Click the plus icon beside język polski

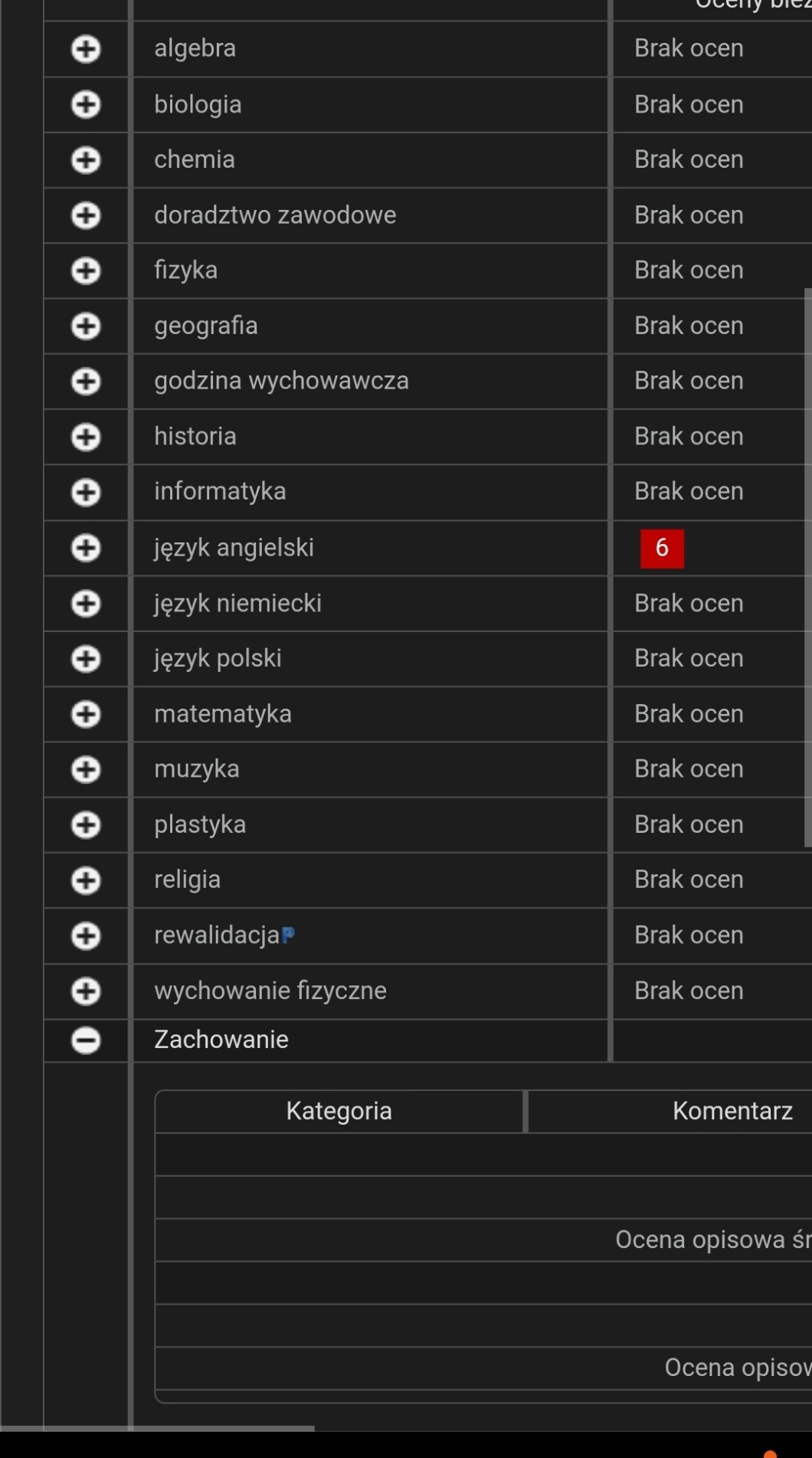tap(86, 659)
